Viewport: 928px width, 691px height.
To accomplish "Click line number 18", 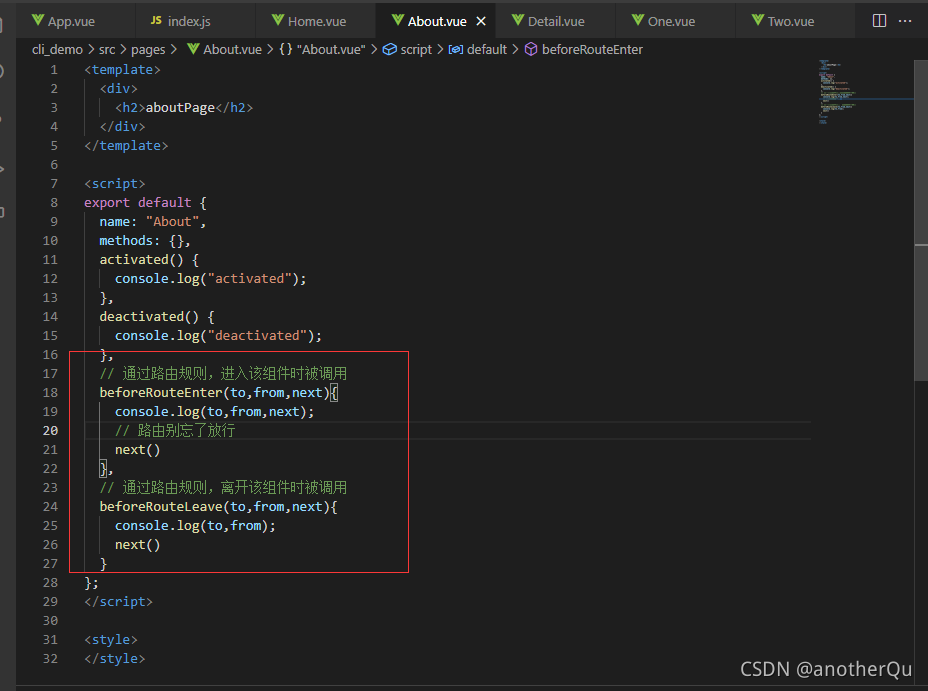I will (50, 393).
